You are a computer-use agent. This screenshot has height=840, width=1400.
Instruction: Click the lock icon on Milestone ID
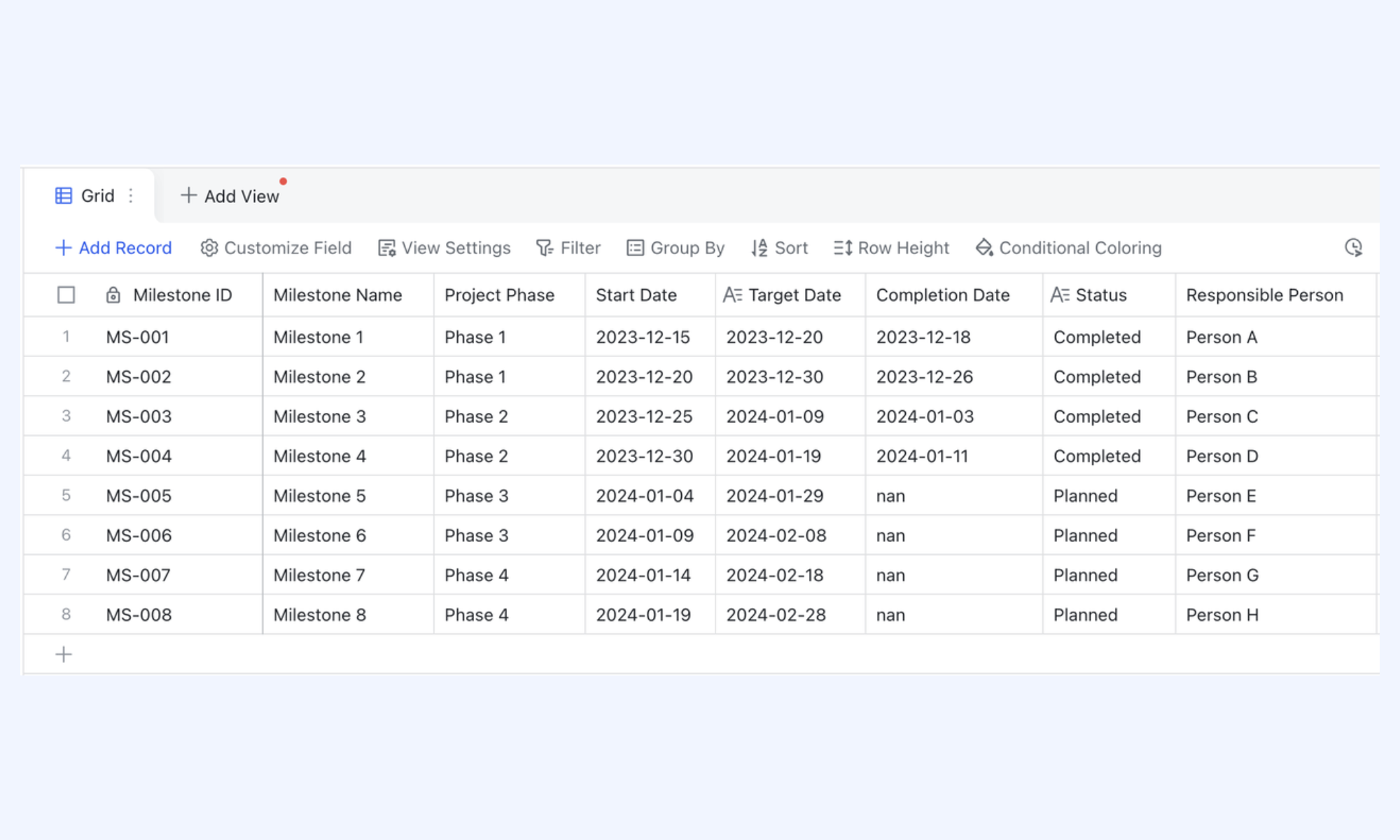113,295
